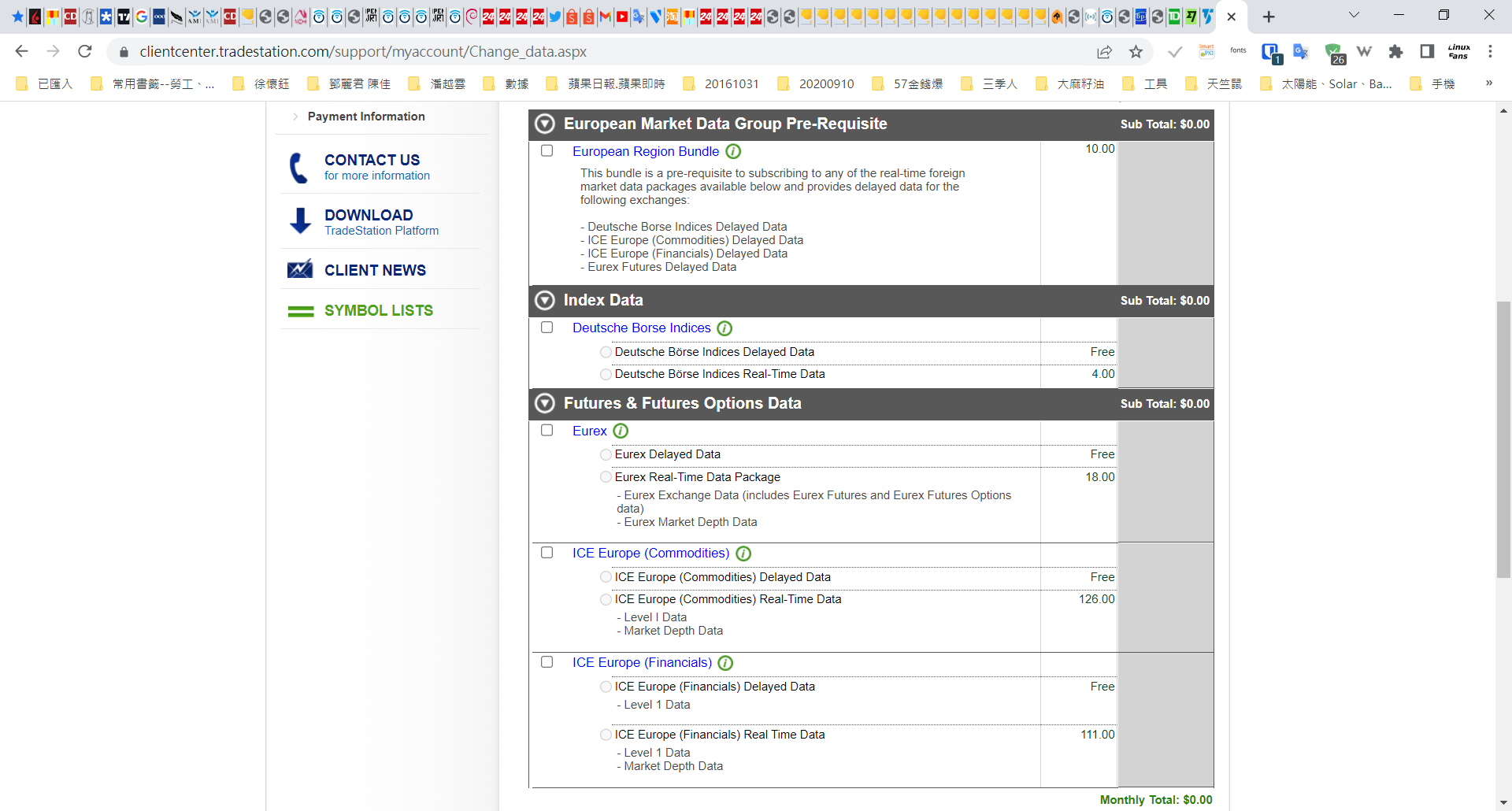Collapse the Index Data section

[x=545, y=300]
